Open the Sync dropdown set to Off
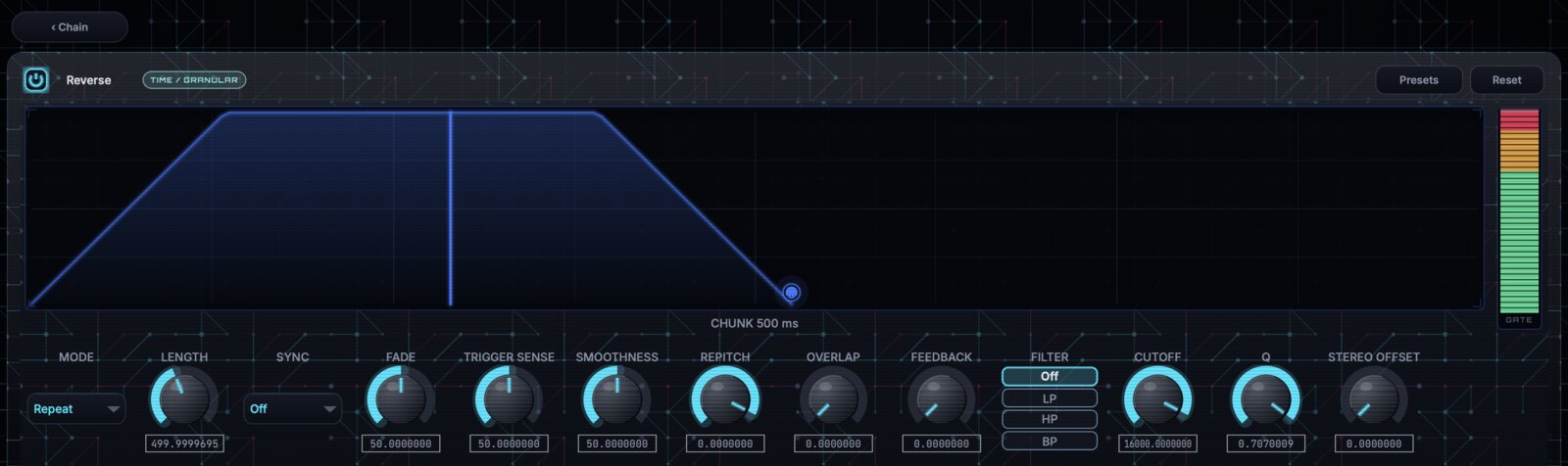Viewport: 1568px width, 466px height. click(x=292, y=409)
